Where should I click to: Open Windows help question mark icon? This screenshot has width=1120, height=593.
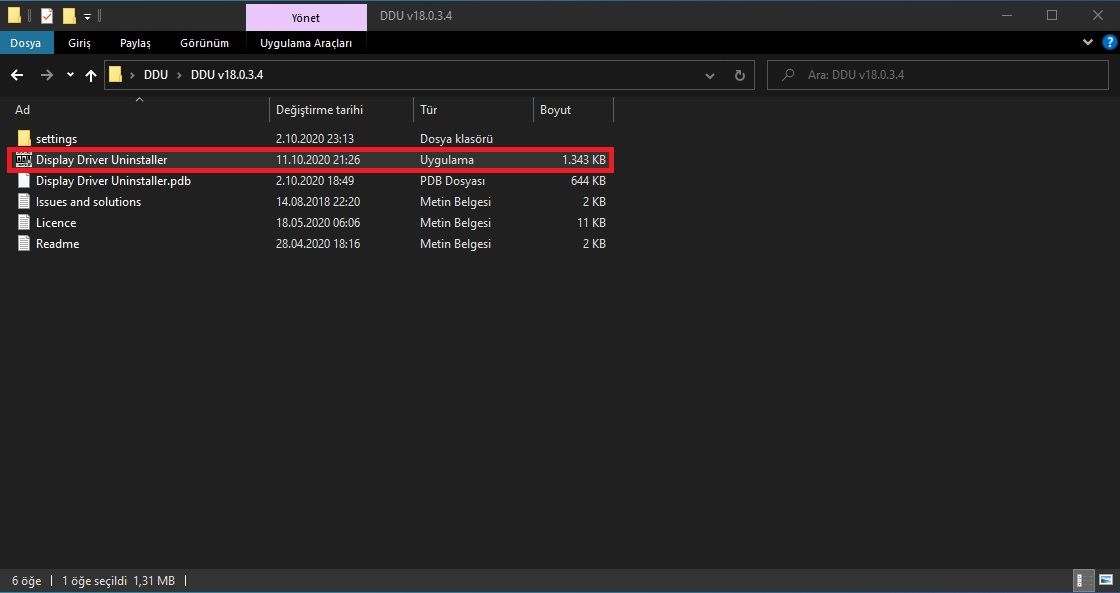click(x=1109, y=42)
